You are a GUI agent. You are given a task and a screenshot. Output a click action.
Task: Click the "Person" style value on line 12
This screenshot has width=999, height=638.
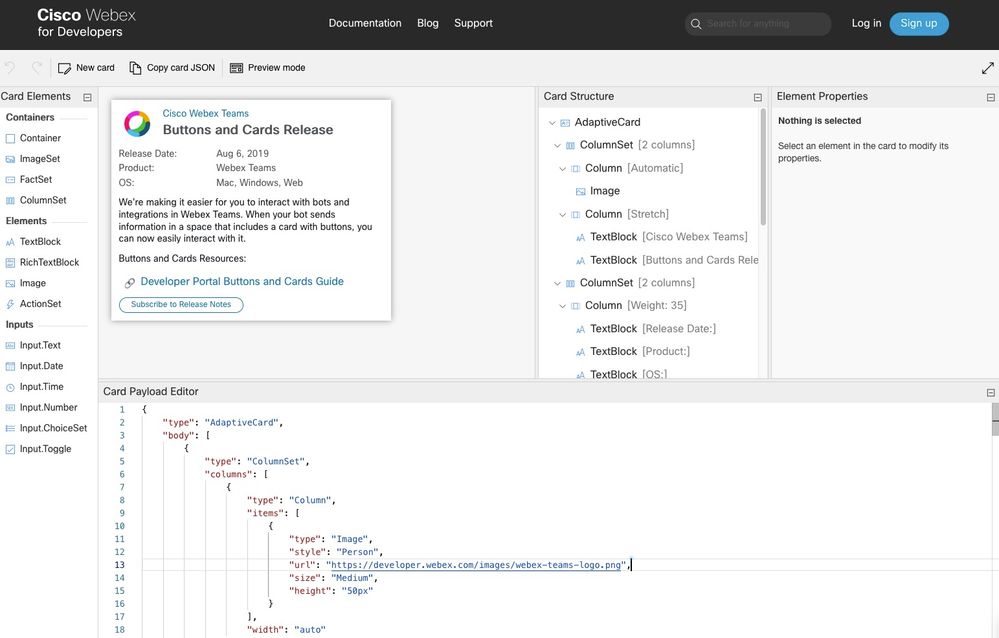pyautogui.click(x=355, y=553)
